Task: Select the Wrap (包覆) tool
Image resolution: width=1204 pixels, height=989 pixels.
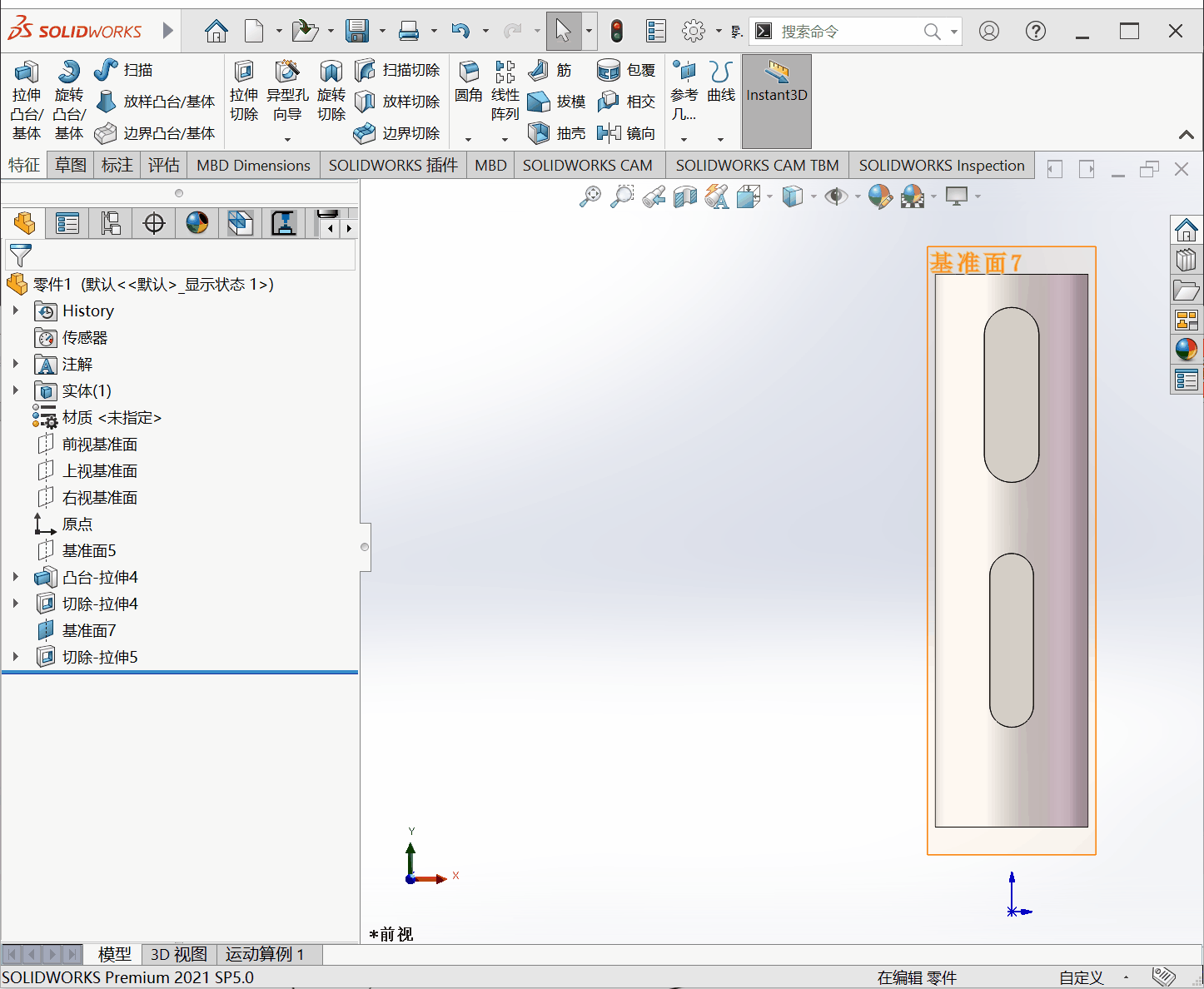Action: pos(626,70)
